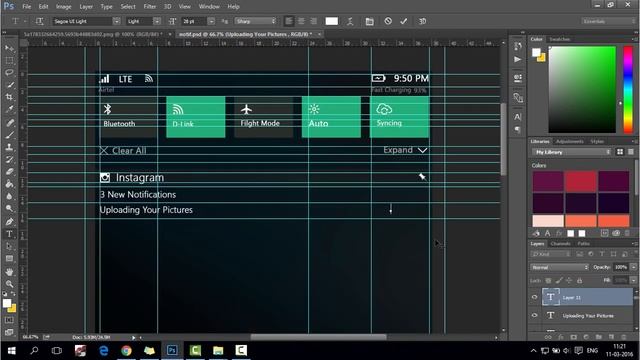Switch to the Channels tab
Screen dimensions: 640x360
pyautogui.click(x=560, y=244)
